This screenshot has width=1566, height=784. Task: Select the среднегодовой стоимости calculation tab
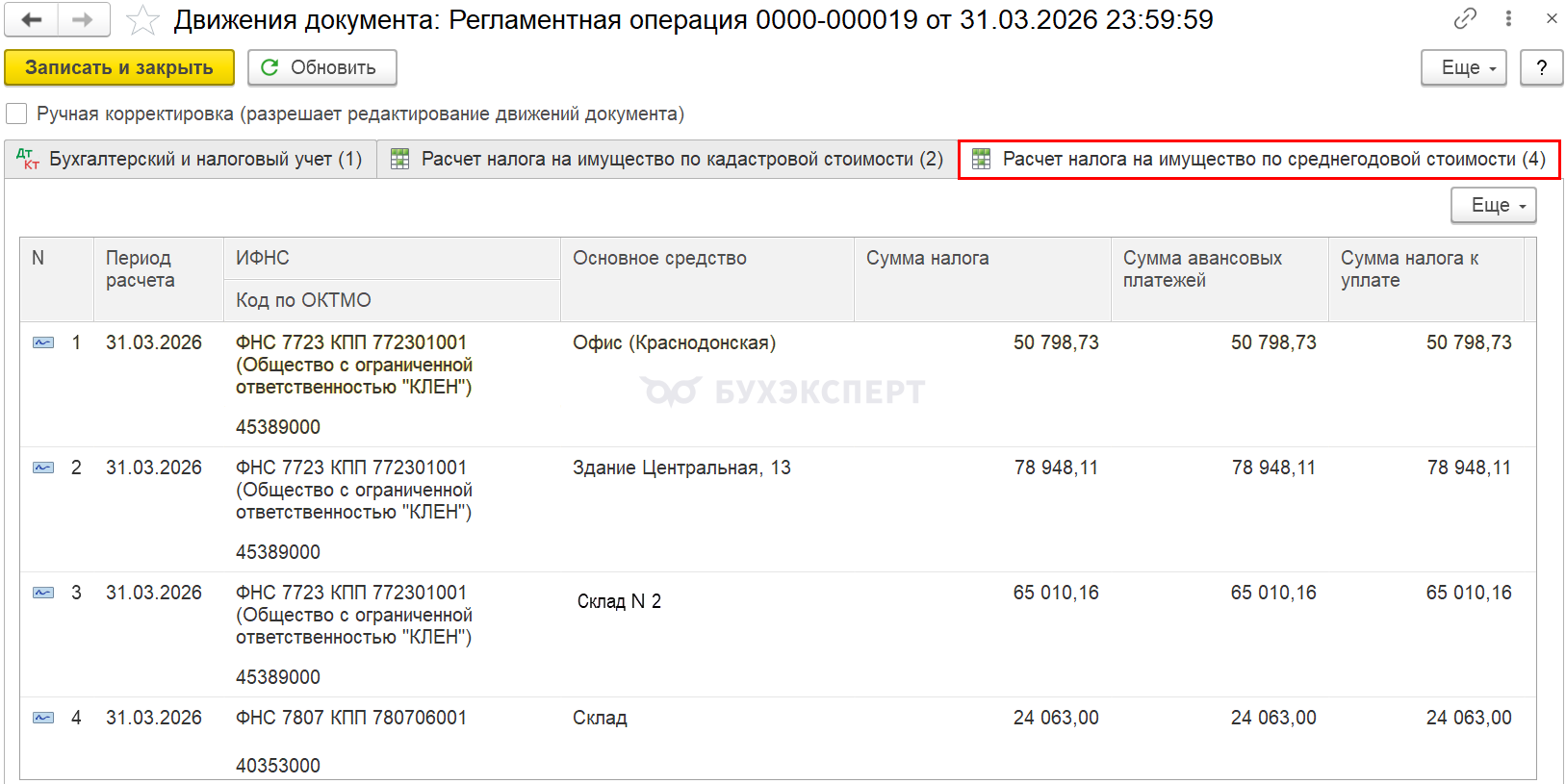click(1259, 160)
